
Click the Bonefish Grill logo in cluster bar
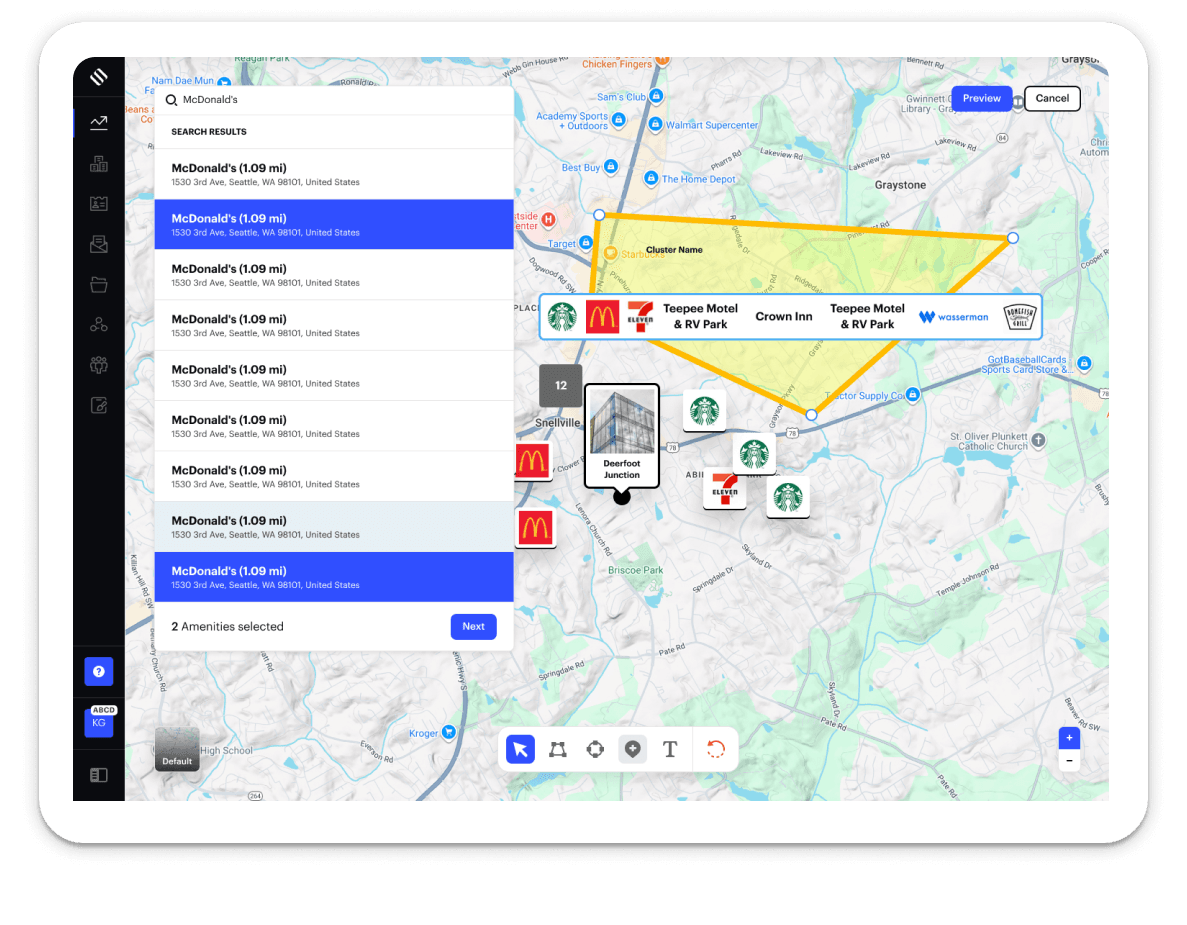pos(1020,316)
